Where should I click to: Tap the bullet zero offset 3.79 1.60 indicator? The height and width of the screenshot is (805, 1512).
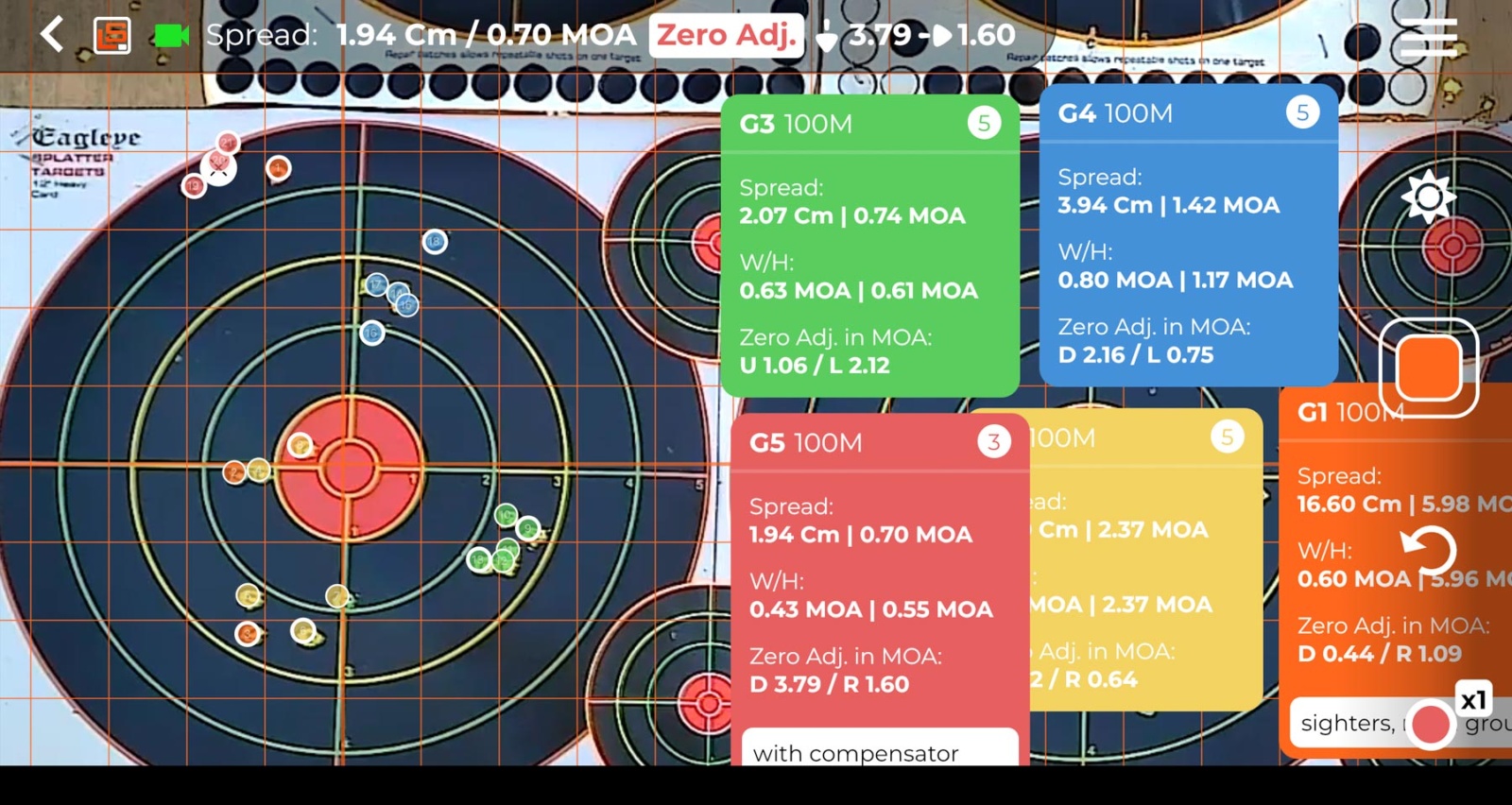coord(914,35)
